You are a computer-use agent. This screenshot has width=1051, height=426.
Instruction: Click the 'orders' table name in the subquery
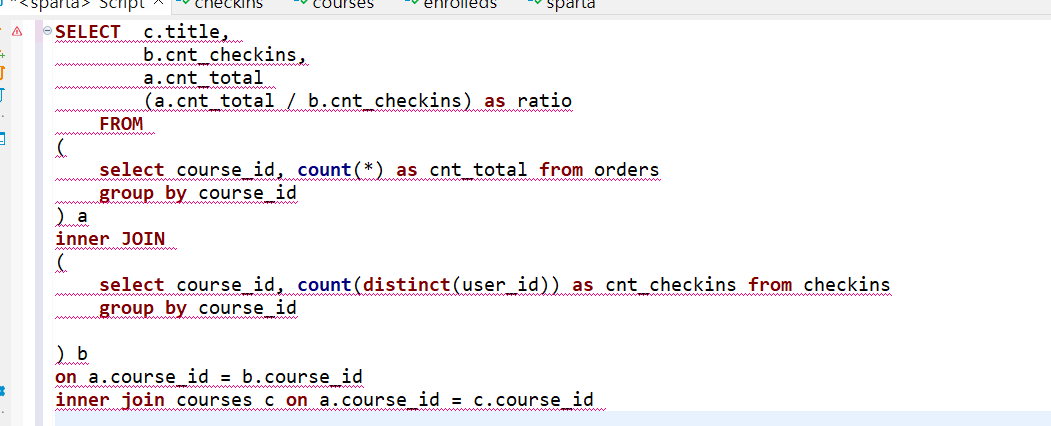tap(627, 170)
